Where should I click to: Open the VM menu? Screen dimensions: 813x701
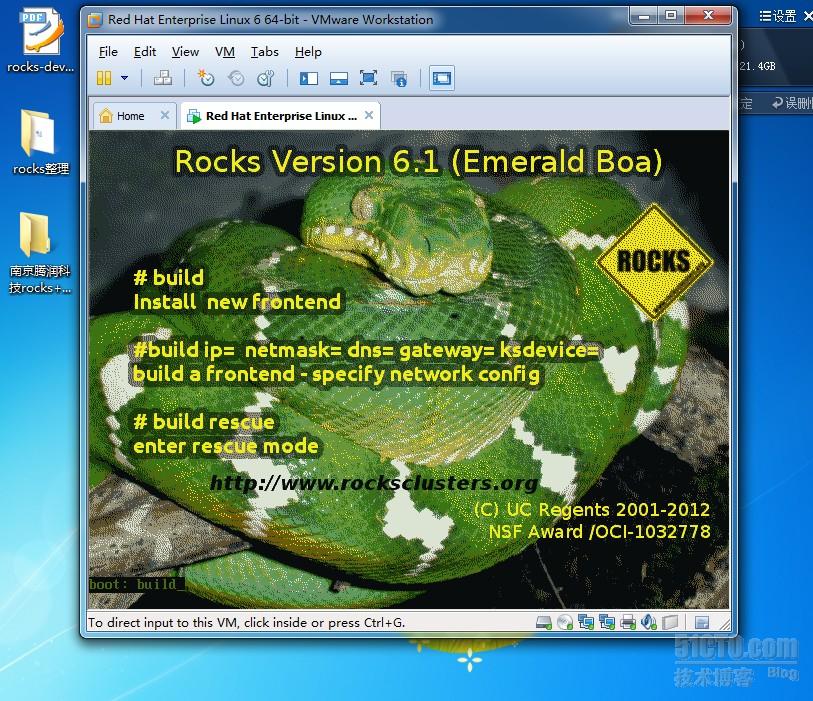pyautogui.click(x=225, y=52)
